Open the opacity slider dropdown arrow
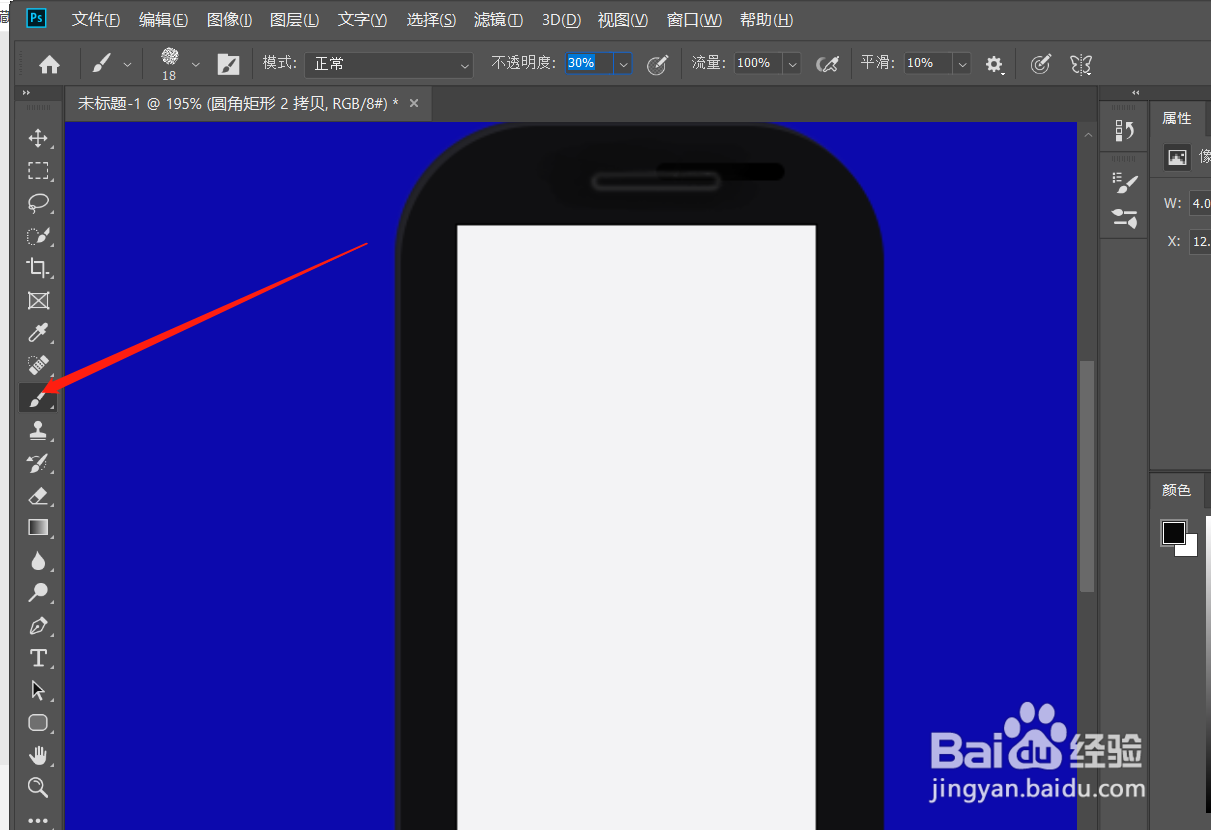This screenshot has width=1211, height=830. (x=624, y=64)
